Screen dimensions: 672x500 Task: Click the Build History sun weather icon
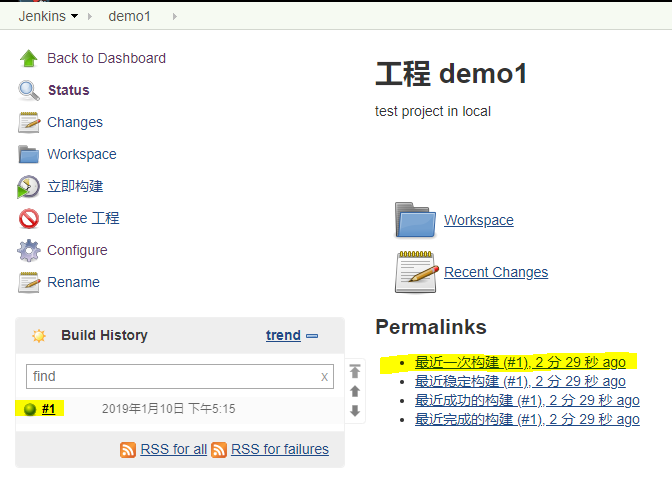[x=39, y=335]
